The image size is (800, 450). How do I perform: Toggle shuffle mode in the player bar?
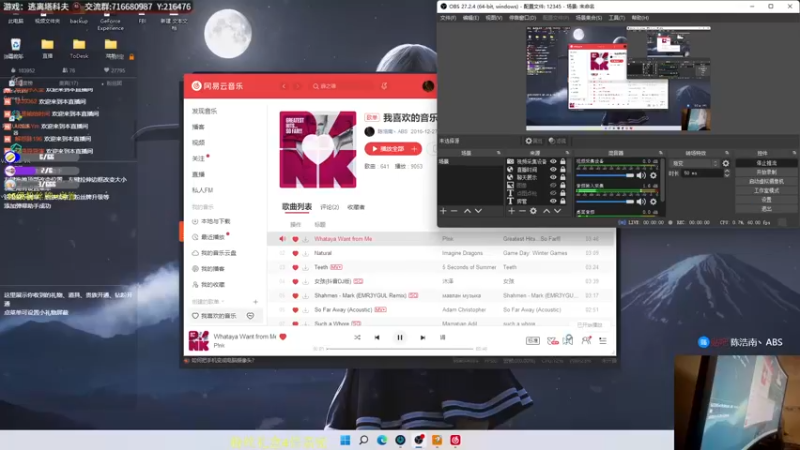357,337
